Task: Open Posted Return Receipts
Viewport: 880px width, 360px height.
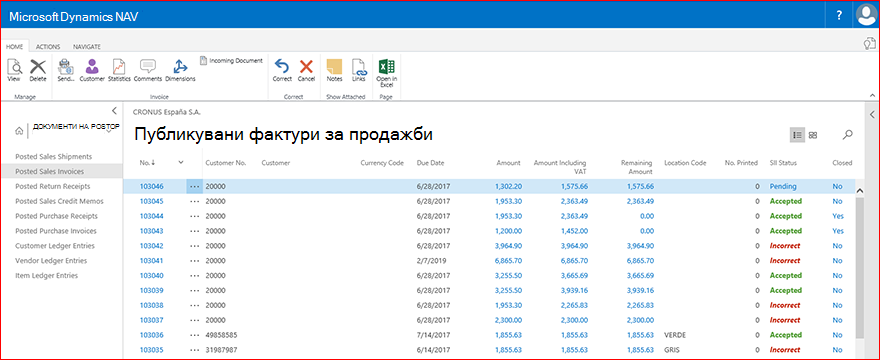Action: (53, 186)
